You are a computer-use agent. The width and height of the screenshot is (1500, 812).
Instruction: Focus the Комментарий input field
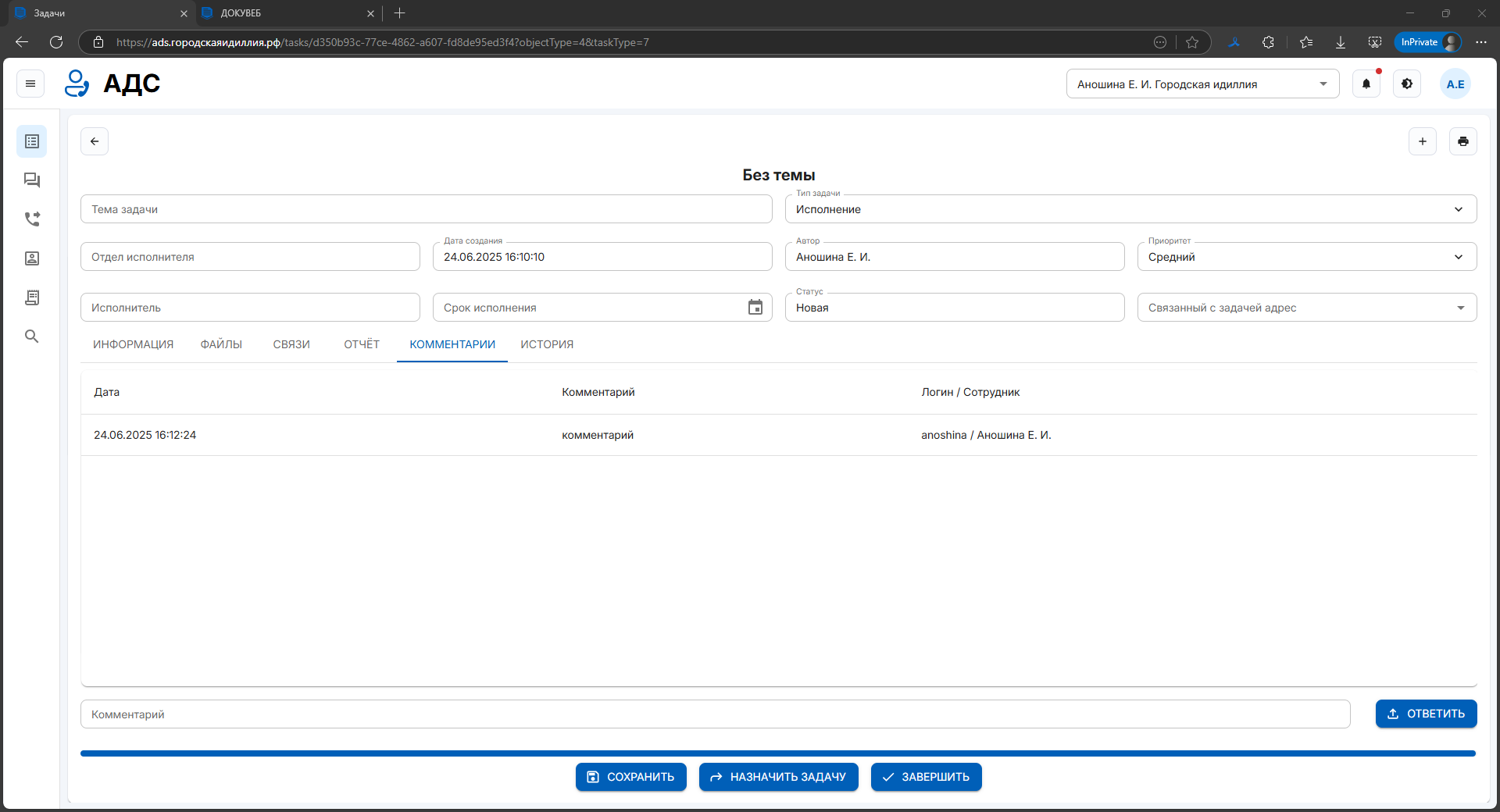coord(716,714)
